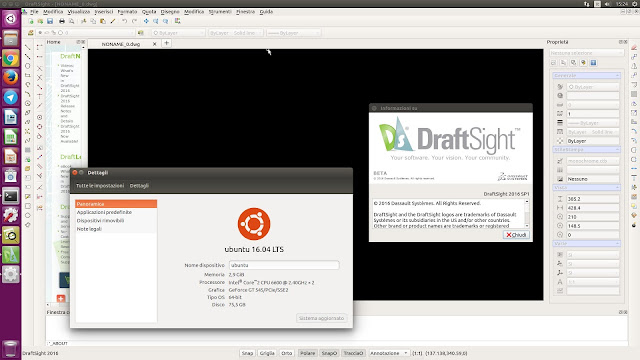Select Note legali in Dettagli sidebar
Viewport: 640px width, 360px height.
[89, 229]
